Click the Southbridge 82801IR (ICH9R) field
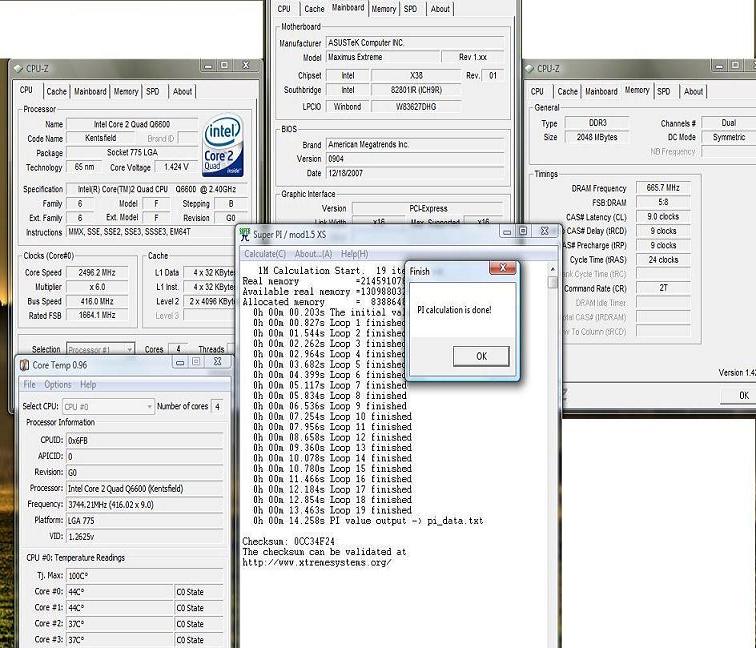Image resolution: width=756 pixels, height=648 pixels. click(416, 90)
